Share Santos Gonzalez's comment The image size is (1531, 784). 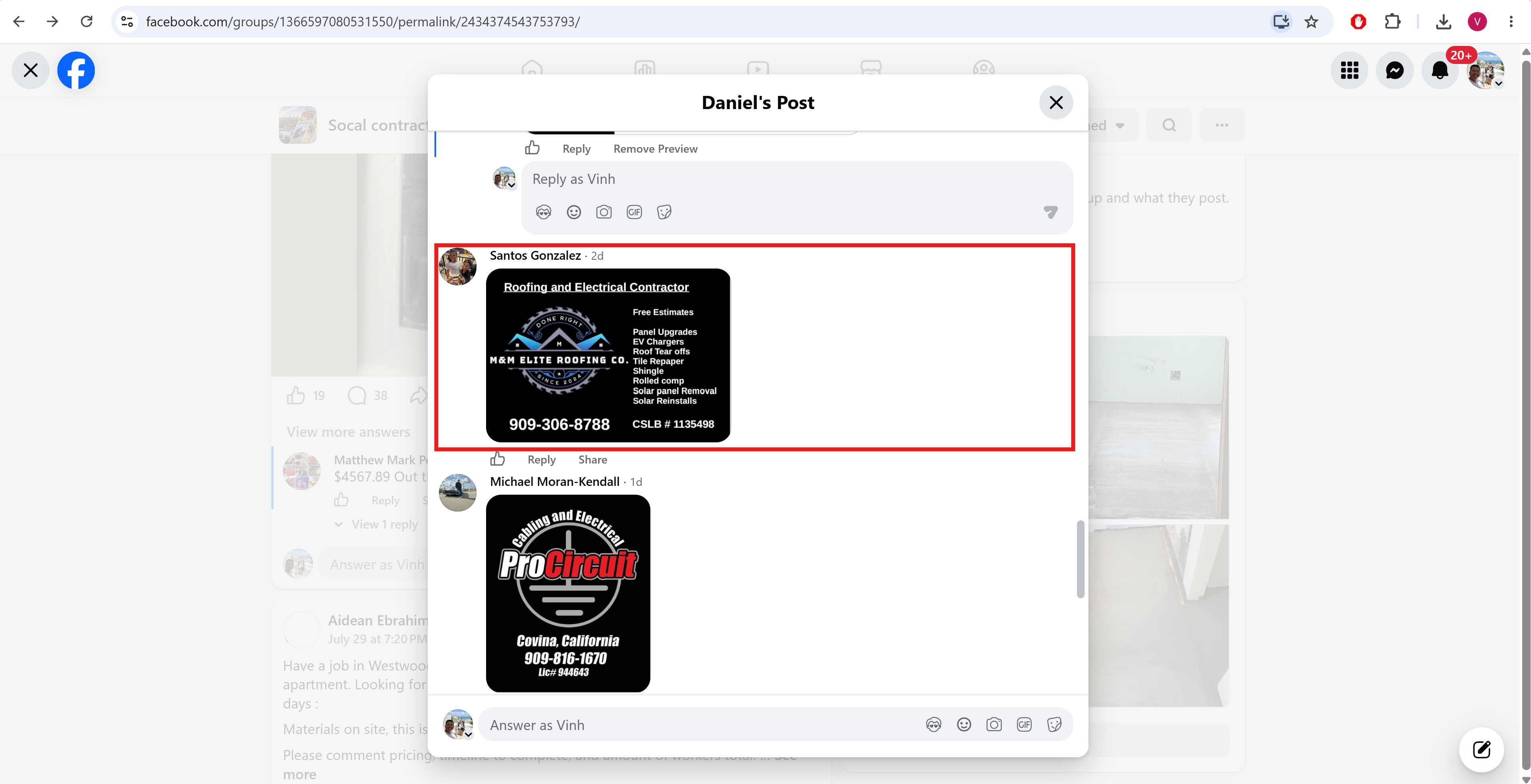592,460
